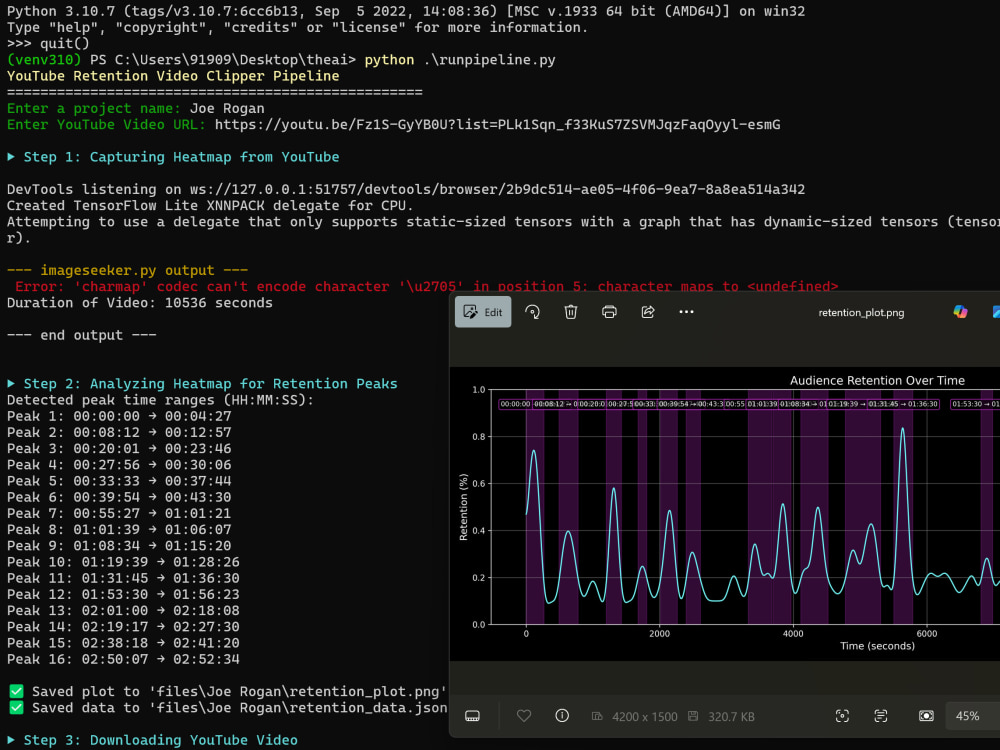1000x750 pixels.
Task: Rotate the image using the rotate icon
Action: coord(533,312)
